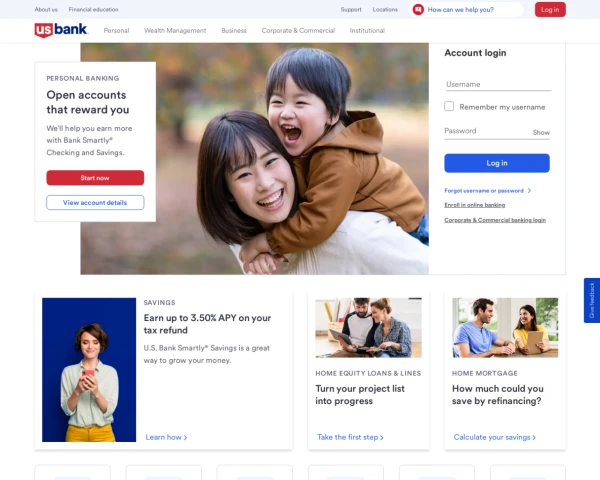Click the red chat assistant icon

(418, 10)
